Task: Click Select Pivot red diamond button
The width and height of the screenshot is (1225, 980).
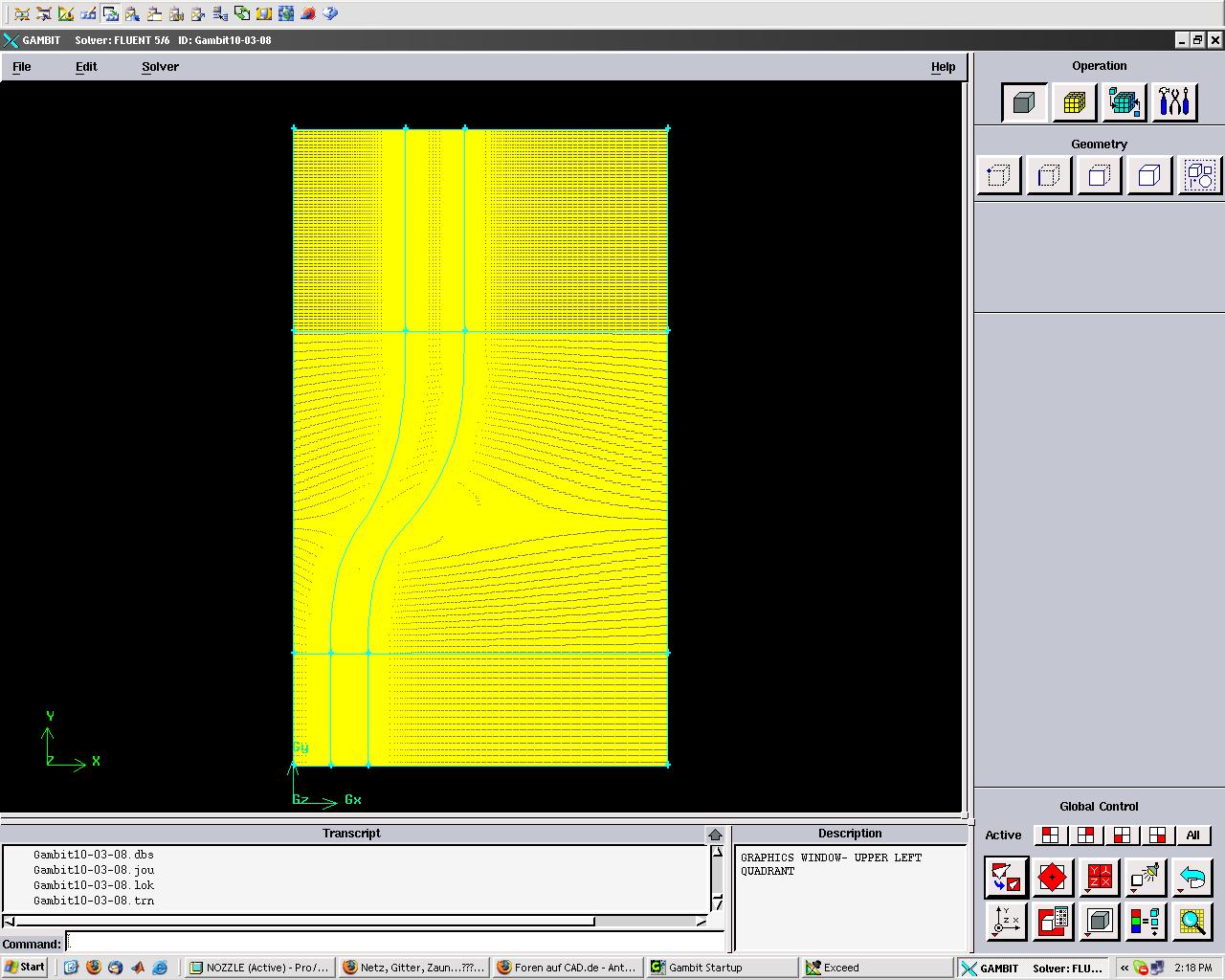Action: coord(1053,877)
